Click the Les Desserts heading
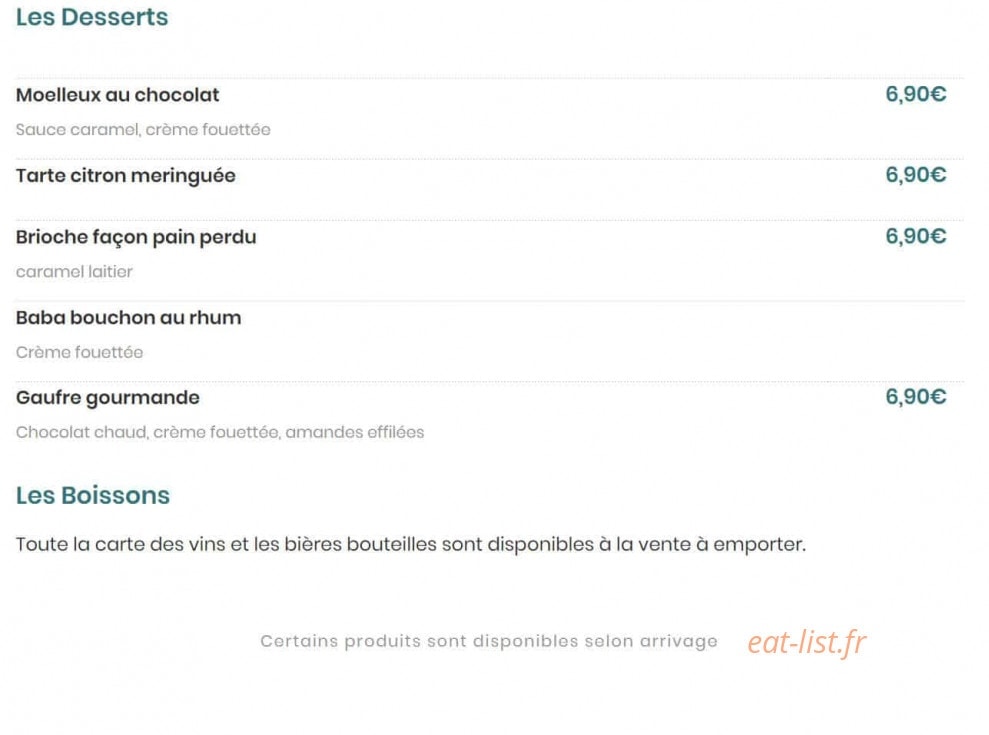Image resolution: width=989 pixels, height=735 pixels. [x=92, y=17]
